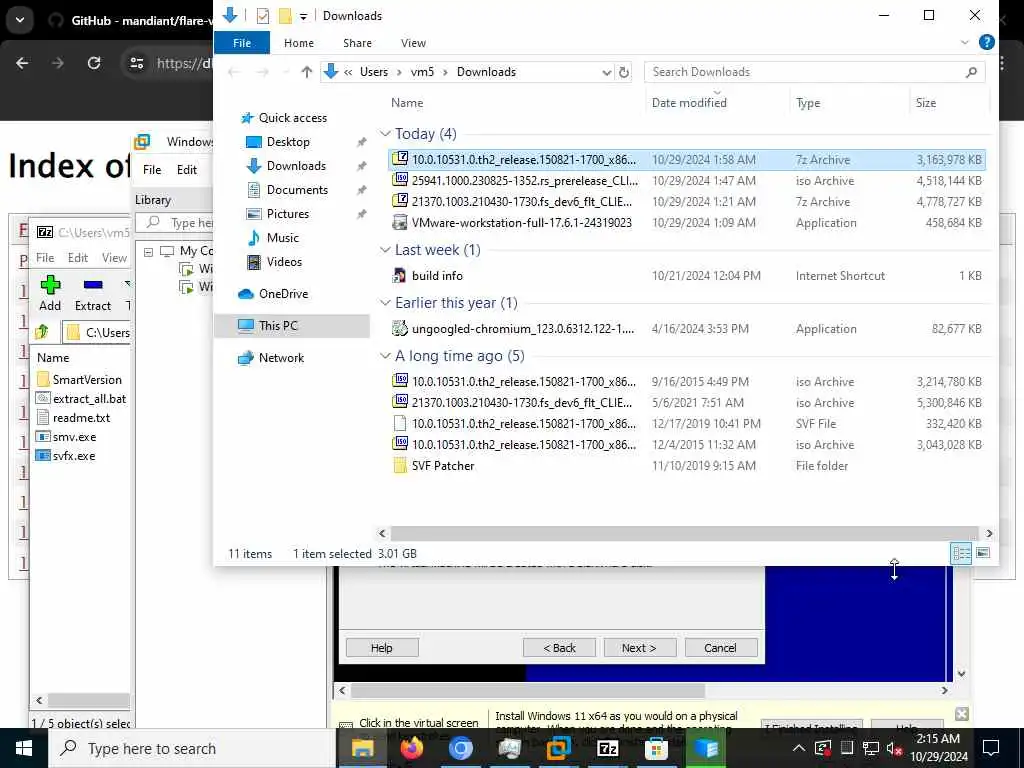Viewport: 1024px width, 768px height.
Task: Click the ungoogled-chromium installer icon
Action: point(400,328)
